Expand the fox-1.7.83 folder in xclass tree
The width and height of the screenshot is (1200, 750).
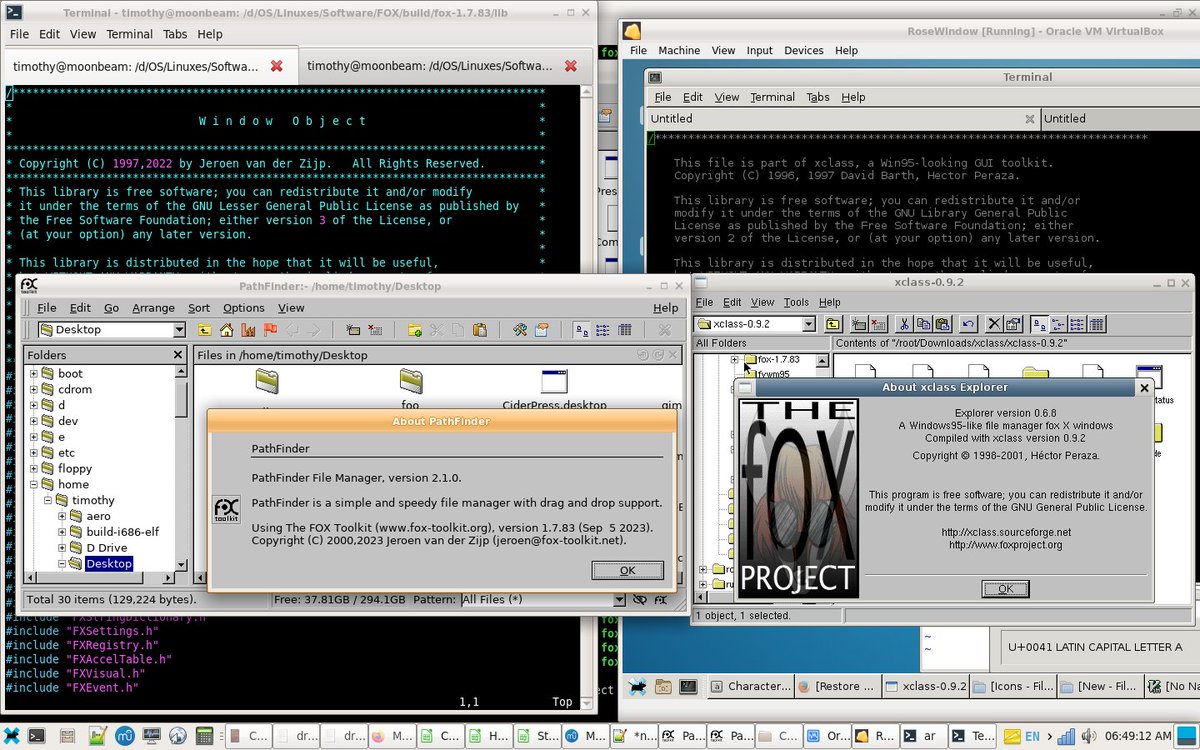click(x=734, y=359)
